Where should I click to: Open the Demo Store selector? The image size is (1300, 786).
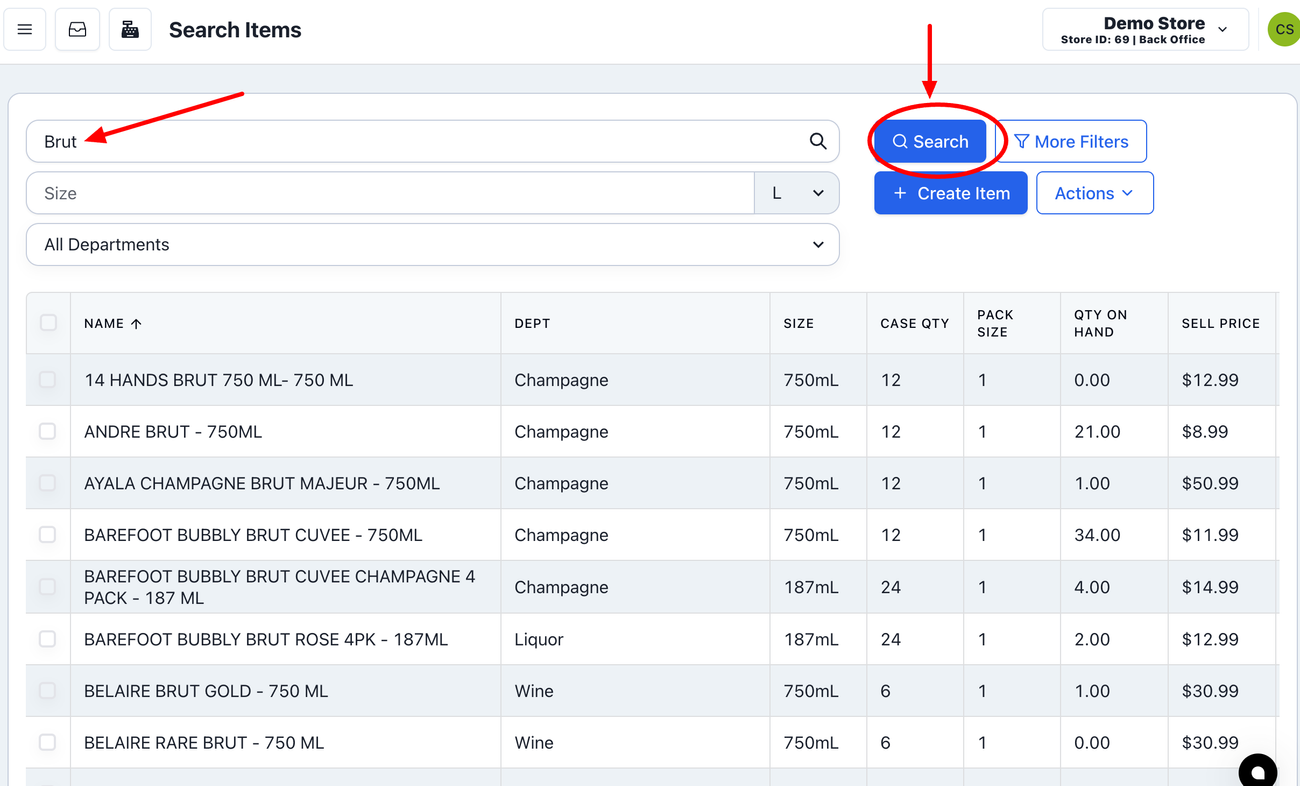1145,30
